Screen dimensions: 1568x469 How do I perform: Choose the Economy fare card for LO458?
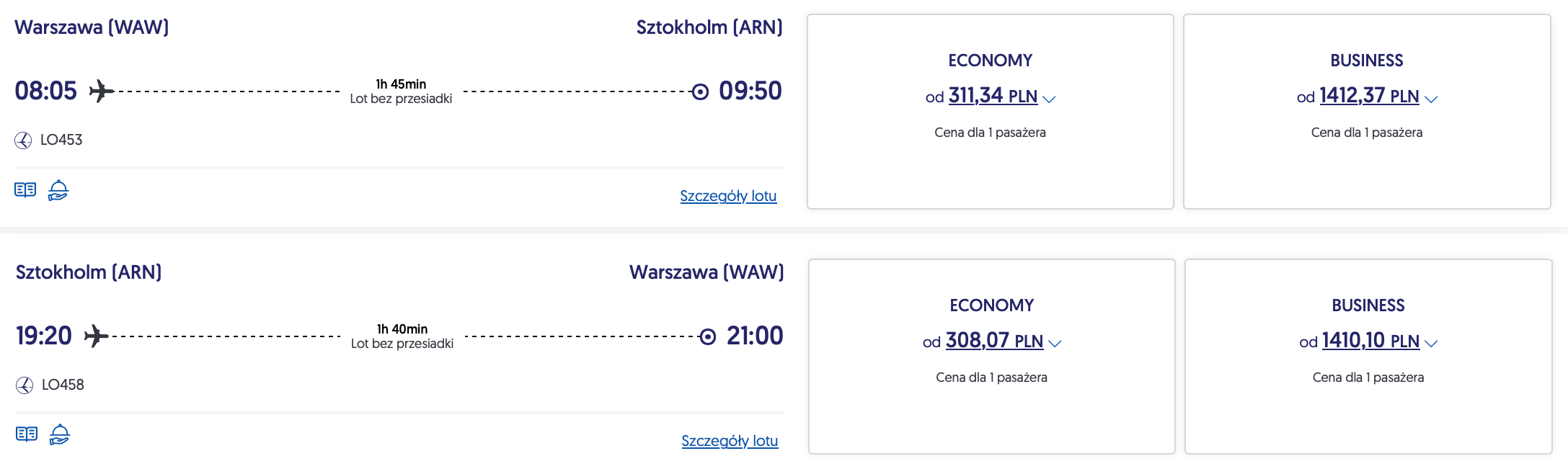tap(991, 357)
